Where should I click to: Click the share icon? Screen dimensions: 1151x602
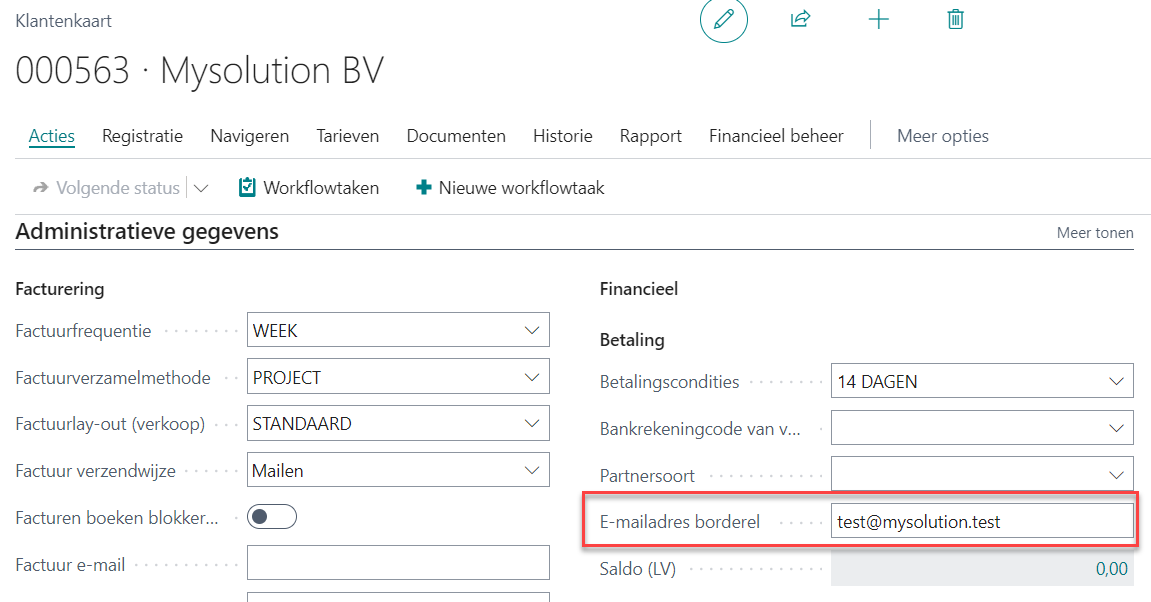[x=800, y=19]
